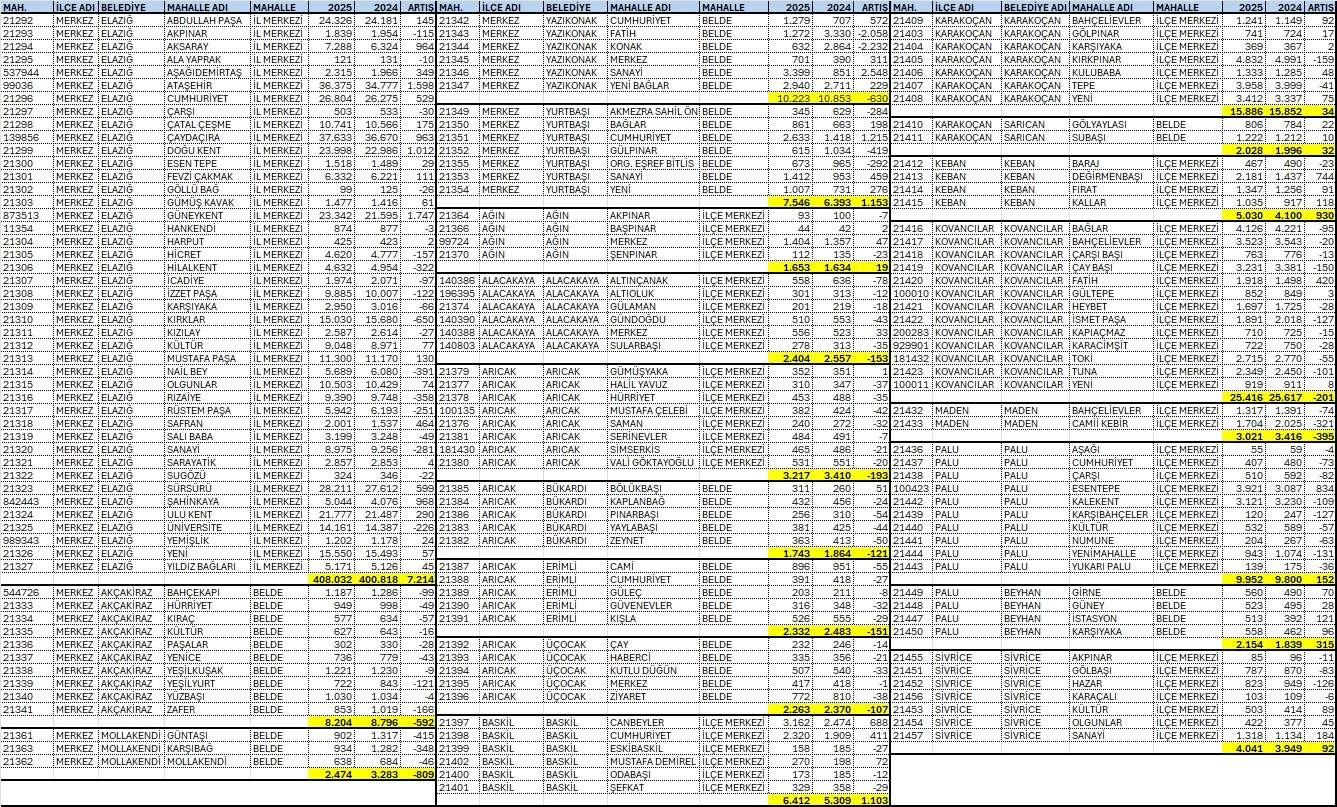1337x807 pixels.
Task: Select neighborhood code 537944
Action: pos(20,72)
